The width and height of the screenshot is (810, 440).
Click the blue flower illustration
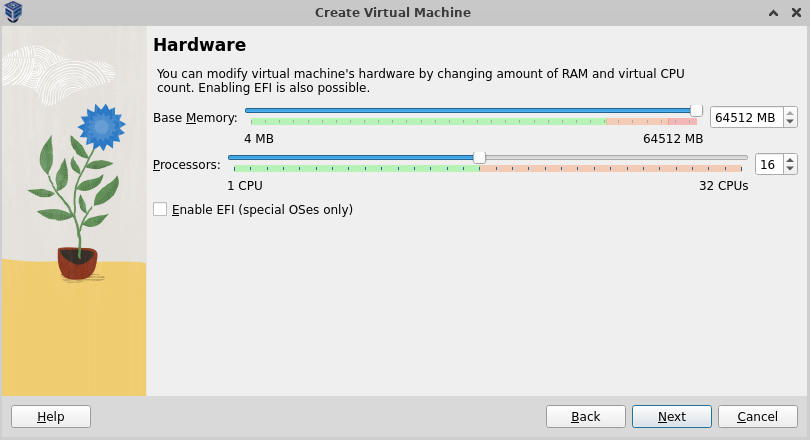click(100, 127)
